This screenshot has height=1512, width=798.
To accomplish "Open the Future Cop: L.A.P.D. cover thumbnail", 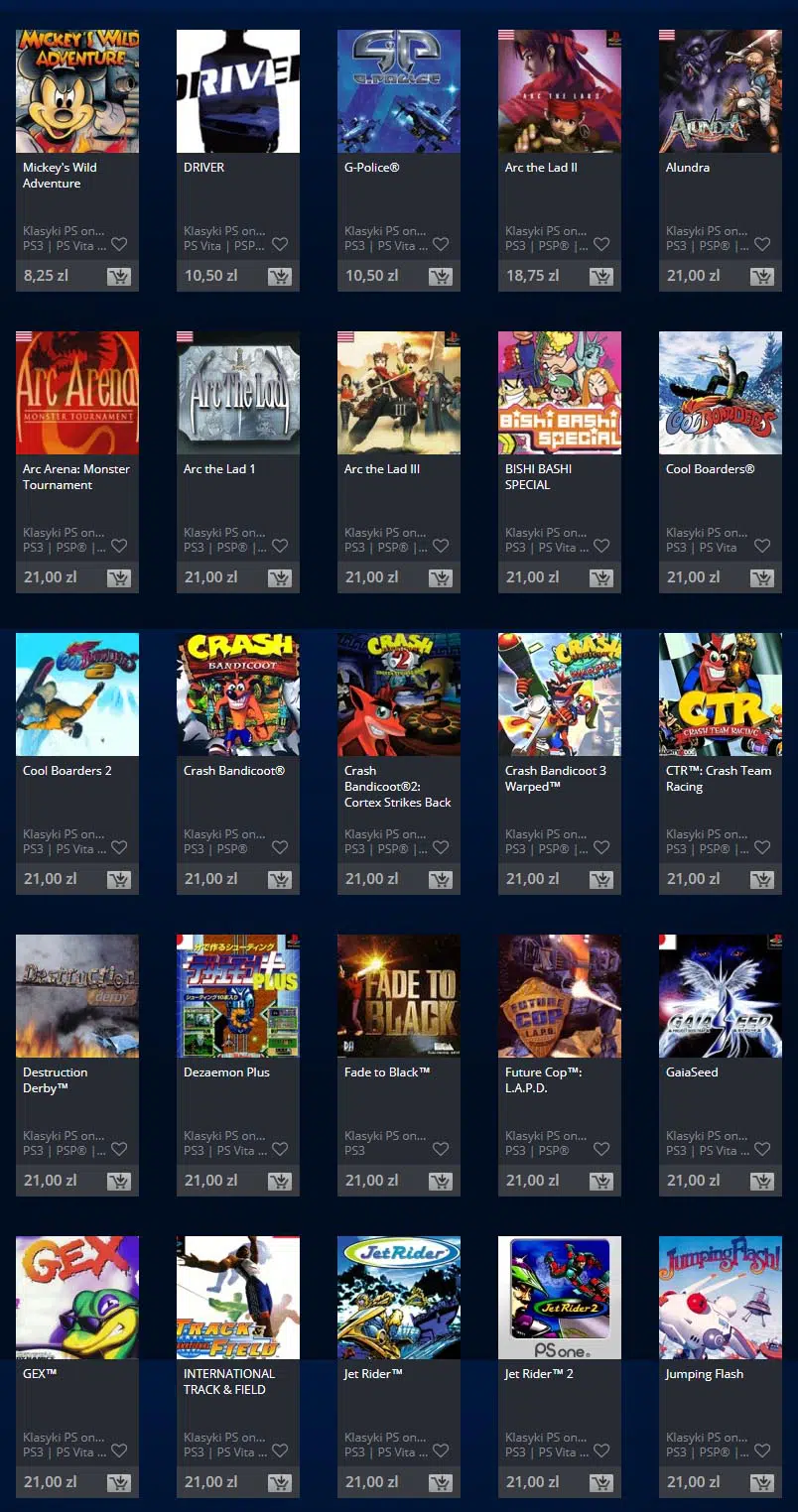I will coord(560,996).
